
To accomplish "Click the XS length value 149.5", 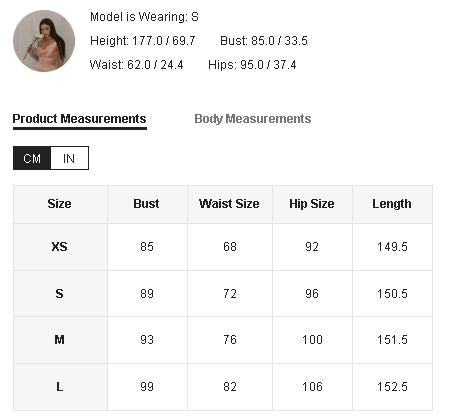I will pos(392,247).
